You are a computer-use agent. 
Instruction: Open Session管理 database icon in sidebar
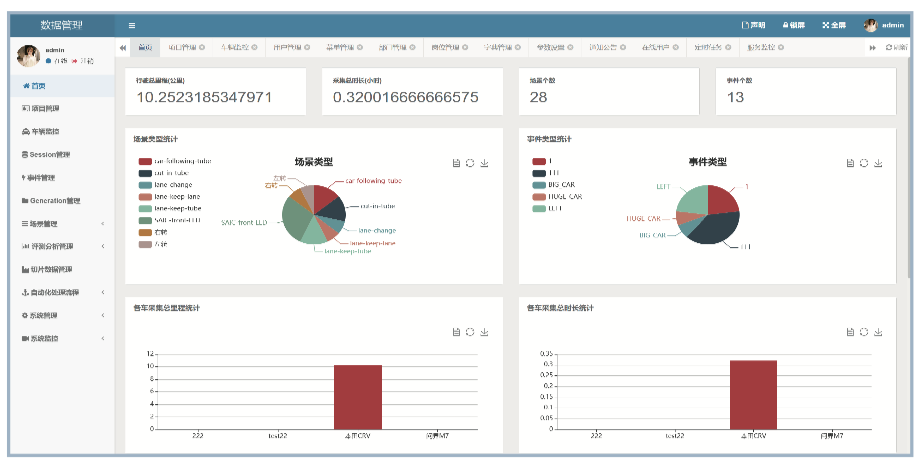click(x=25, y=155)
